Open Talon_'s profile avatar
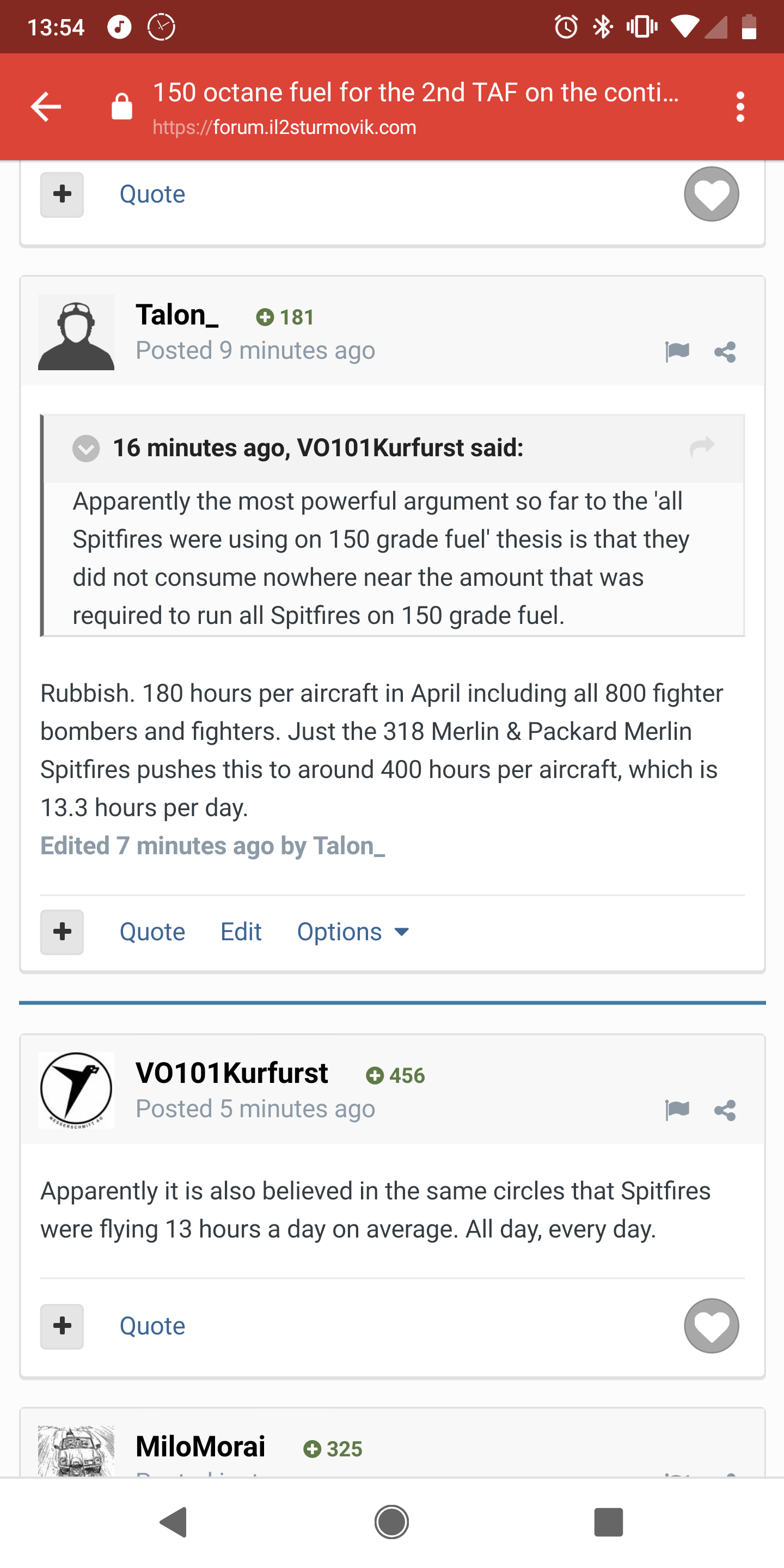The image size is (784, 1568). pos(76,332)
